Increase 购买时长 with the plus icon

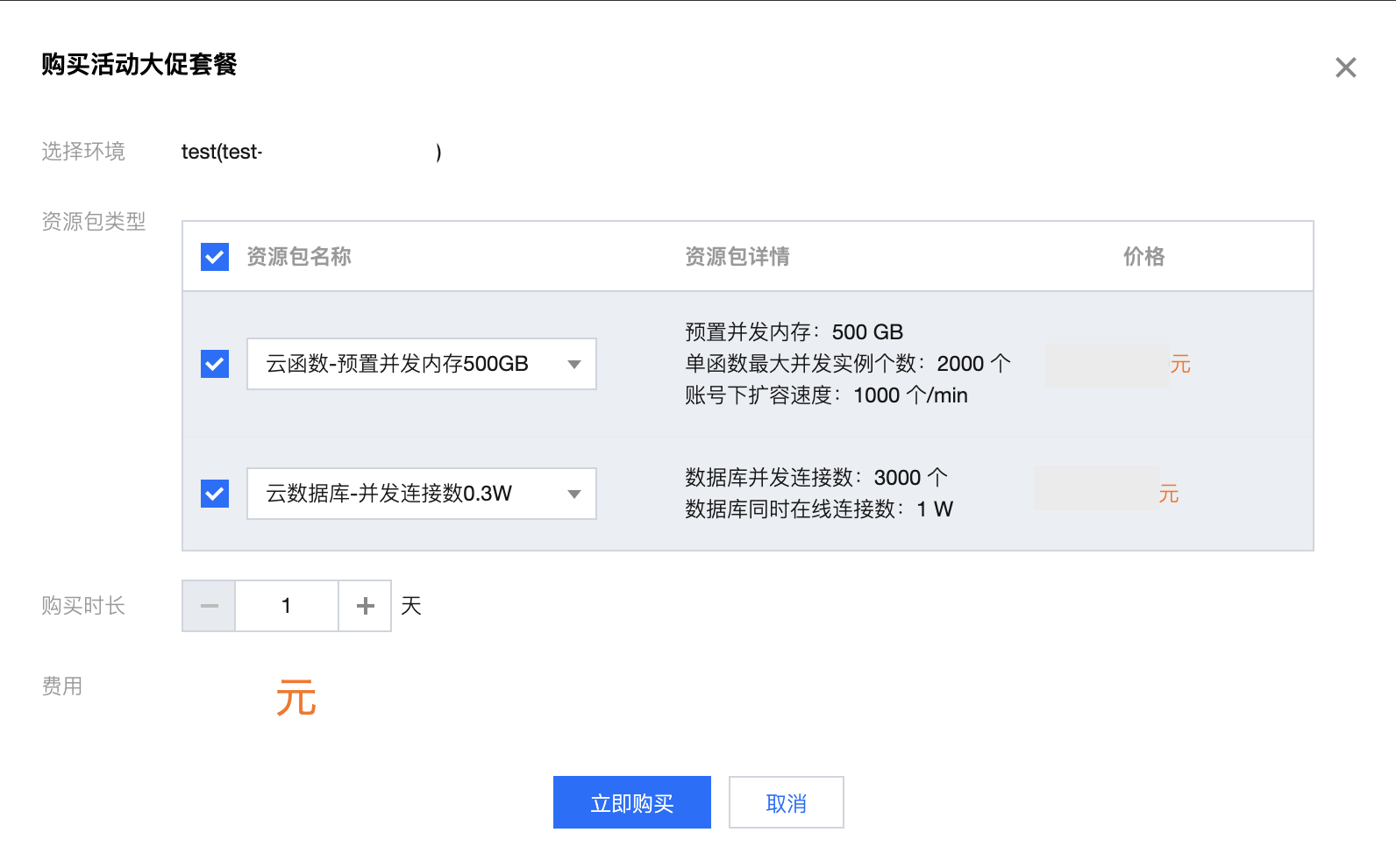coord(365,606)
